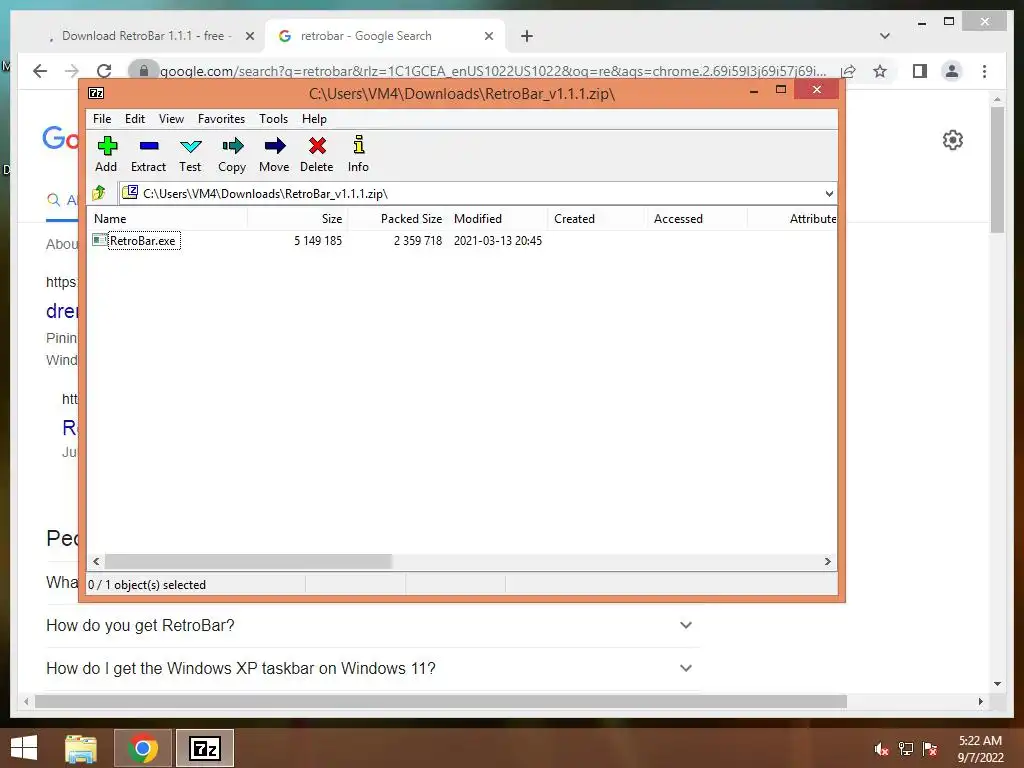
Task: Close the retrobar Google Search tab
Action: coord(488,36)
